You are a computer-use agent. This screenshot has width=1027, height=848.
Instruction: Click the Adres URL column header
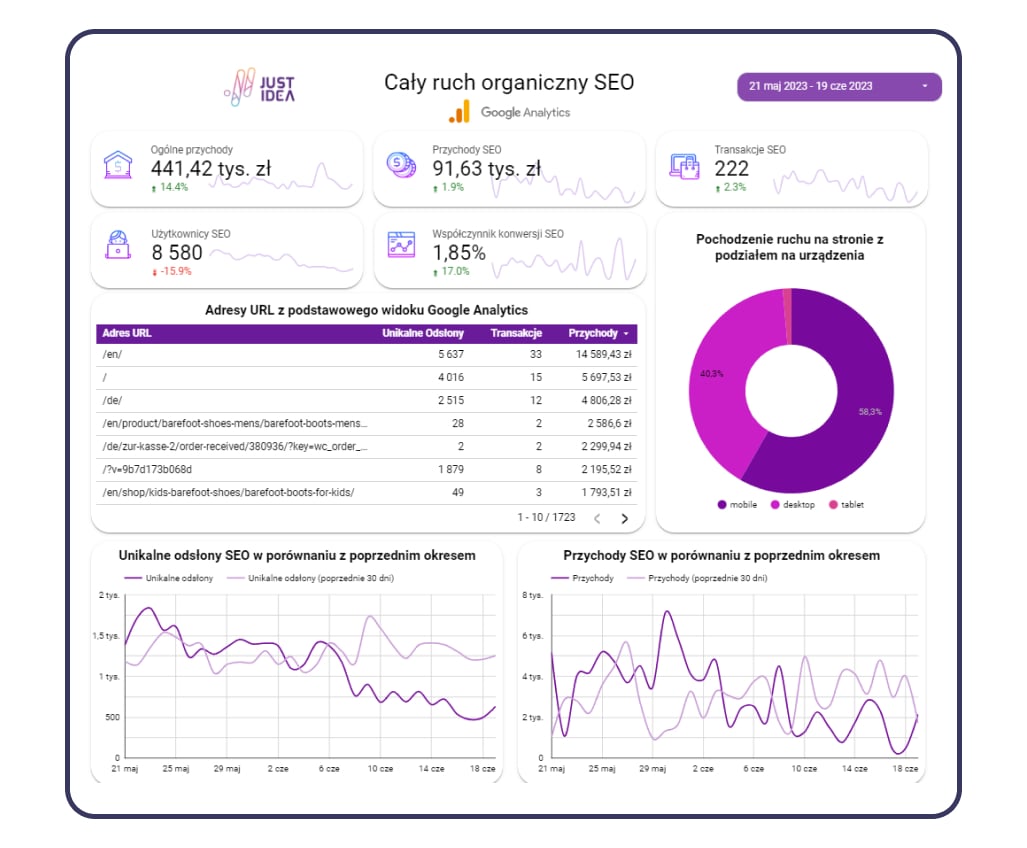pos(127,333)
